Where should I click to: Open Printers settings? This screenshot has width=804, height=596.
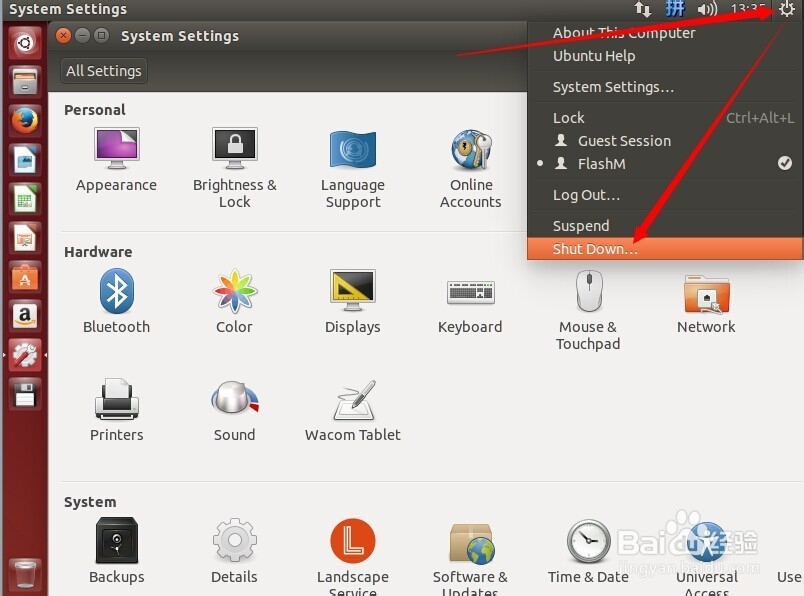[x=116, y=410]
